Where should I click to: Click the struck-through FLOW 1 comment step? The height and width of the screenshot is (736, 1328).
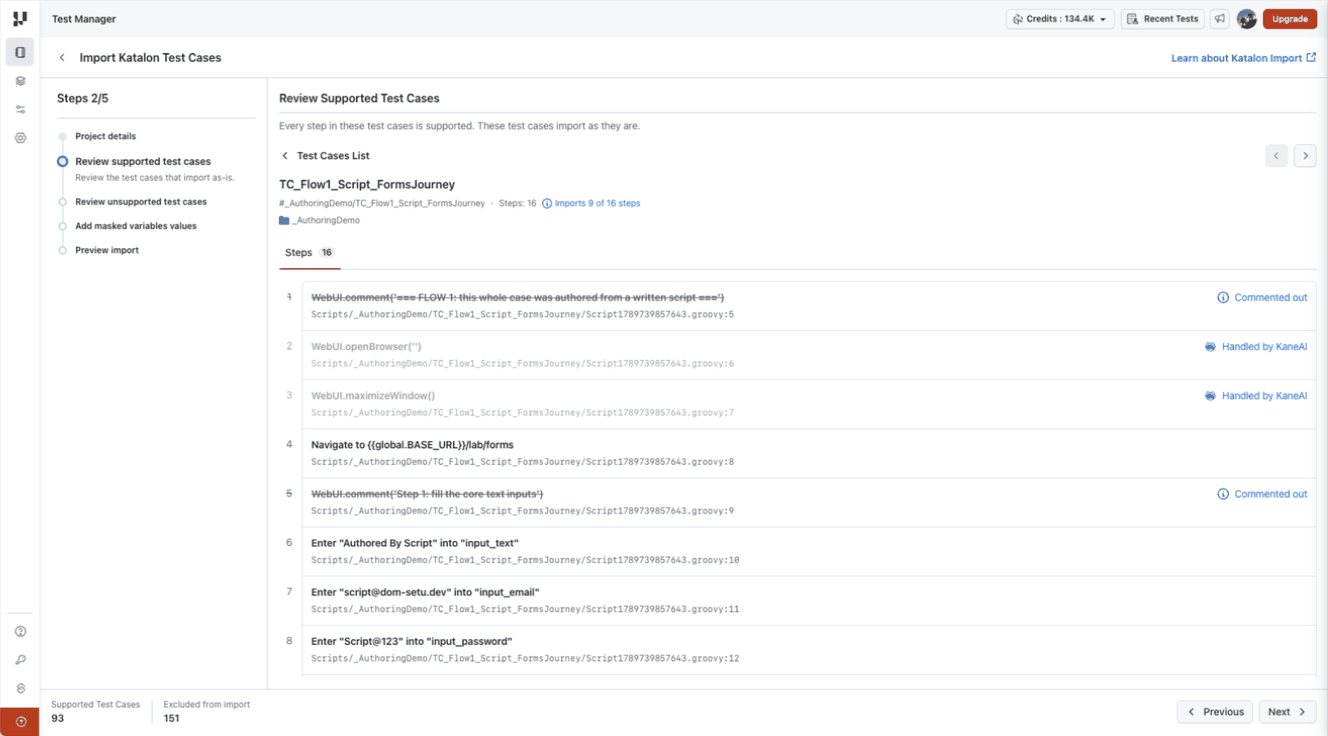pos(517,298)
